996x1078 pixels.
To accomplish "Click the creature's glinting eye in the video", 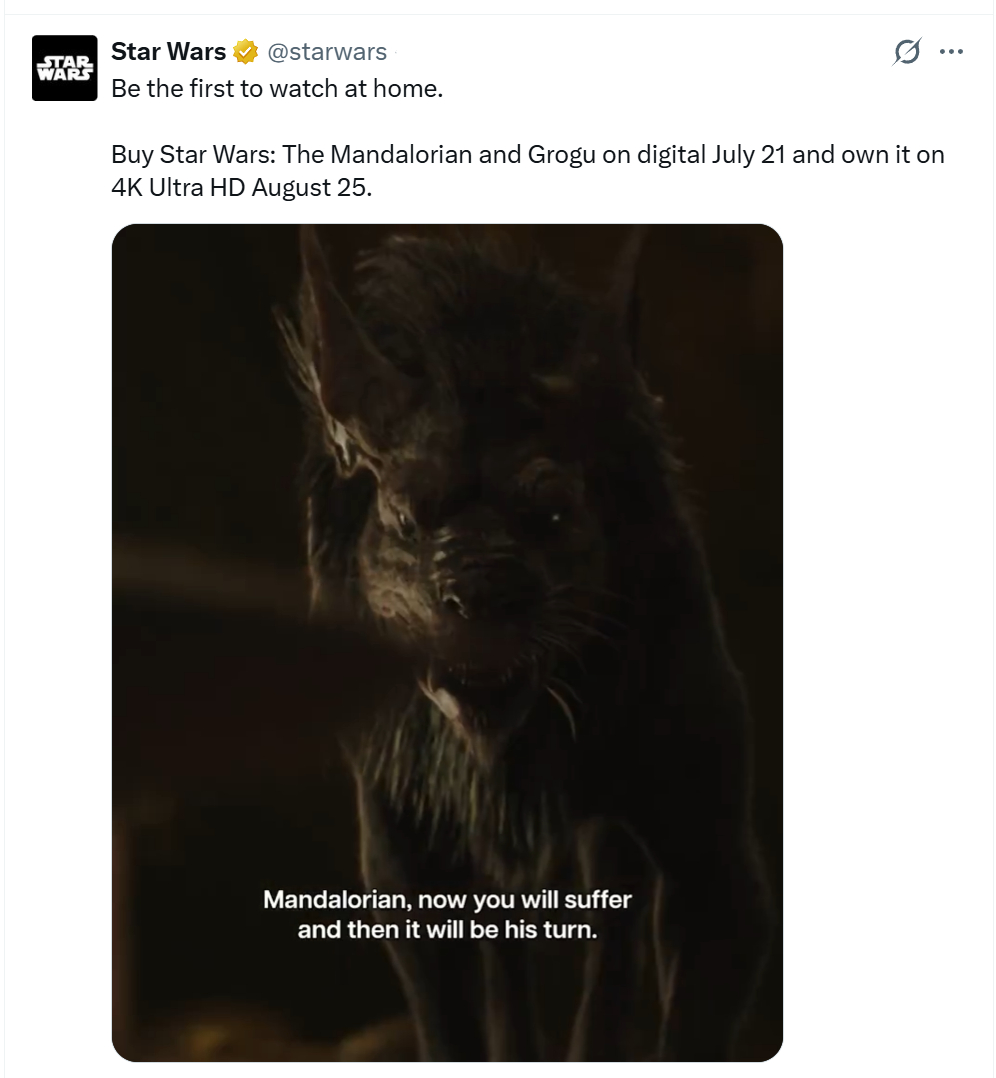I will 555,517.
